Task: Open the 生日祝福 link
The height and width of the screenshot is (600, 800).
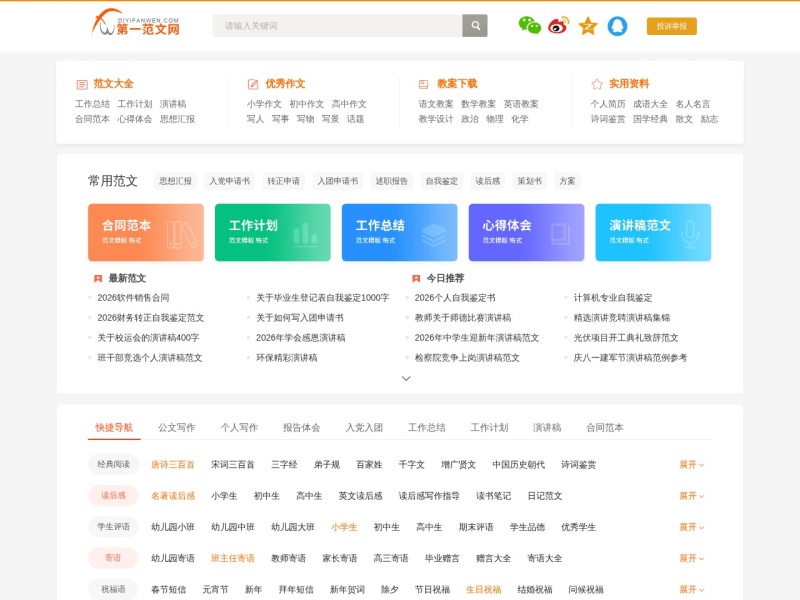Action: click(484, 589)
